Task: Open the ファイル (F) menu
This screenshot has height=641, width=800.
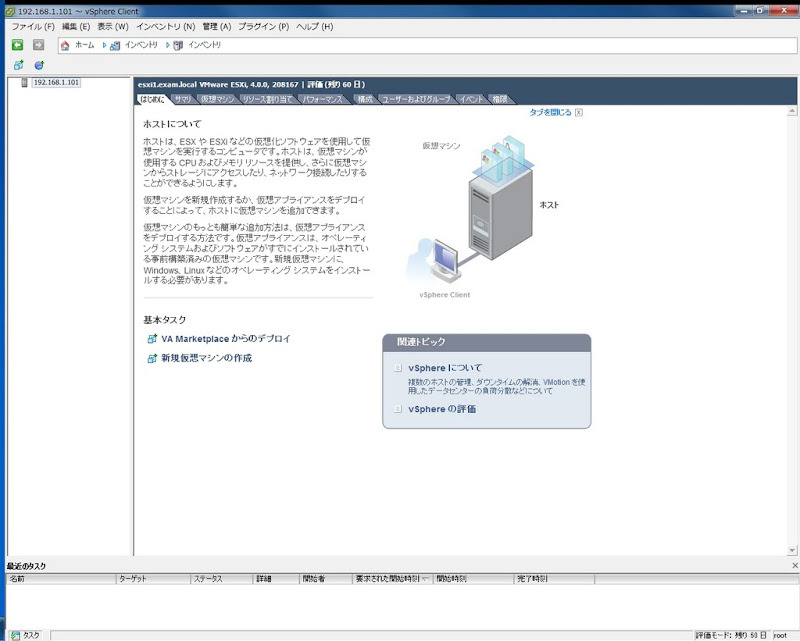Action: (x=33, y=27)
